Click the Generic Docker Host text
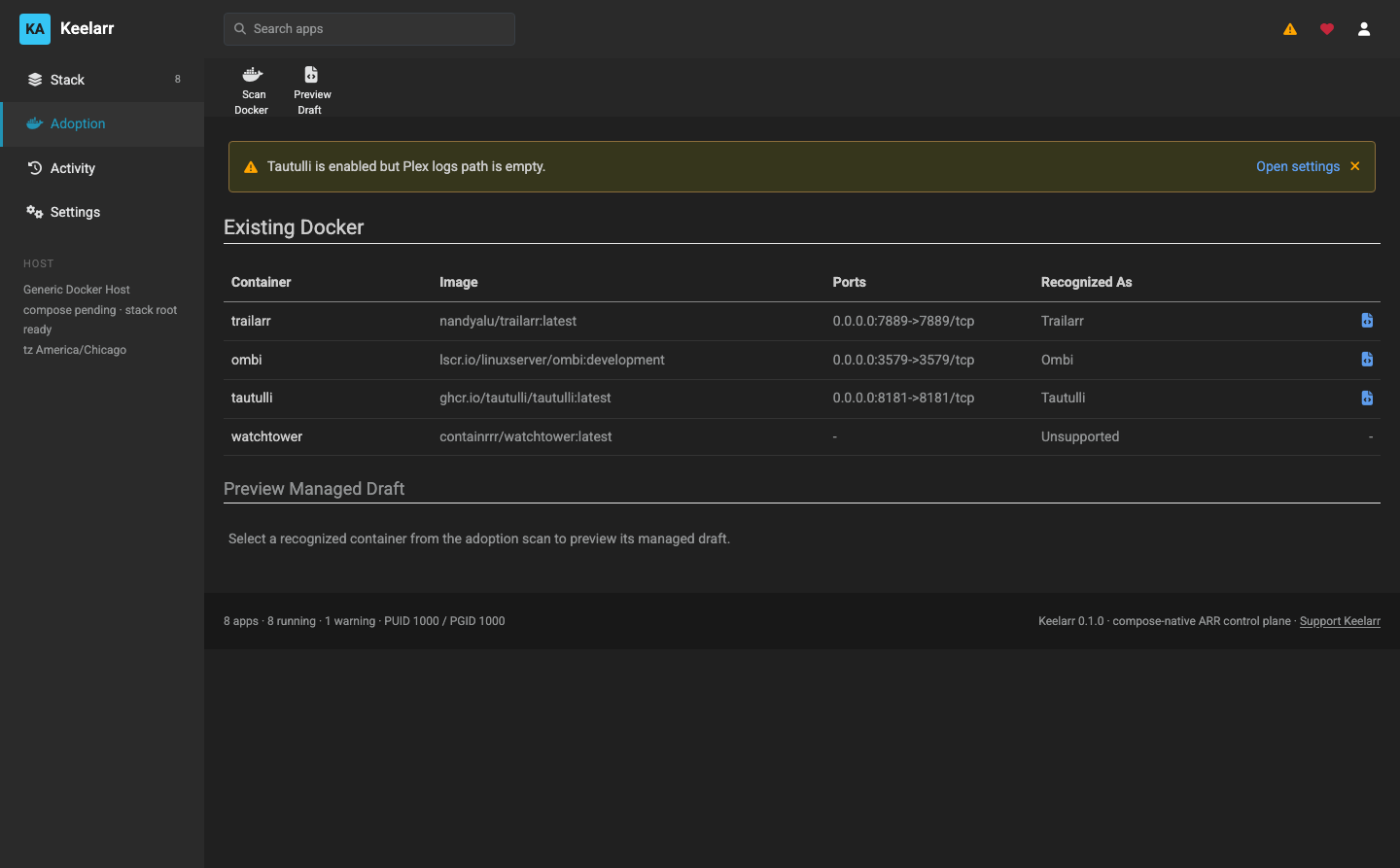Screen dimensions: 1400x868 click(77, 290)
